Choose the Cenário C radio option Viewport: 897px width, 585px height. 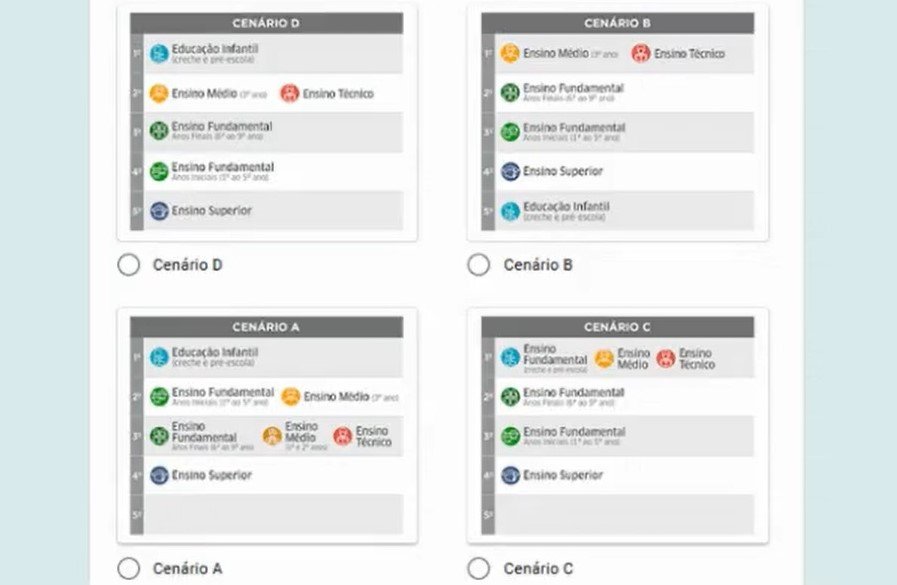point(479,569)
